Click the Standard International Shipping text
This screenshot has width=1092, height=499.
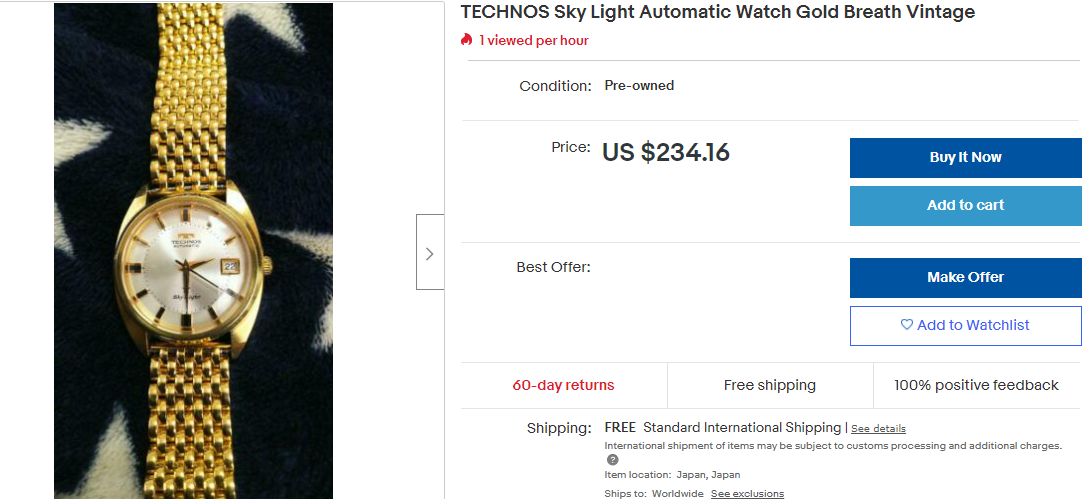741,428
